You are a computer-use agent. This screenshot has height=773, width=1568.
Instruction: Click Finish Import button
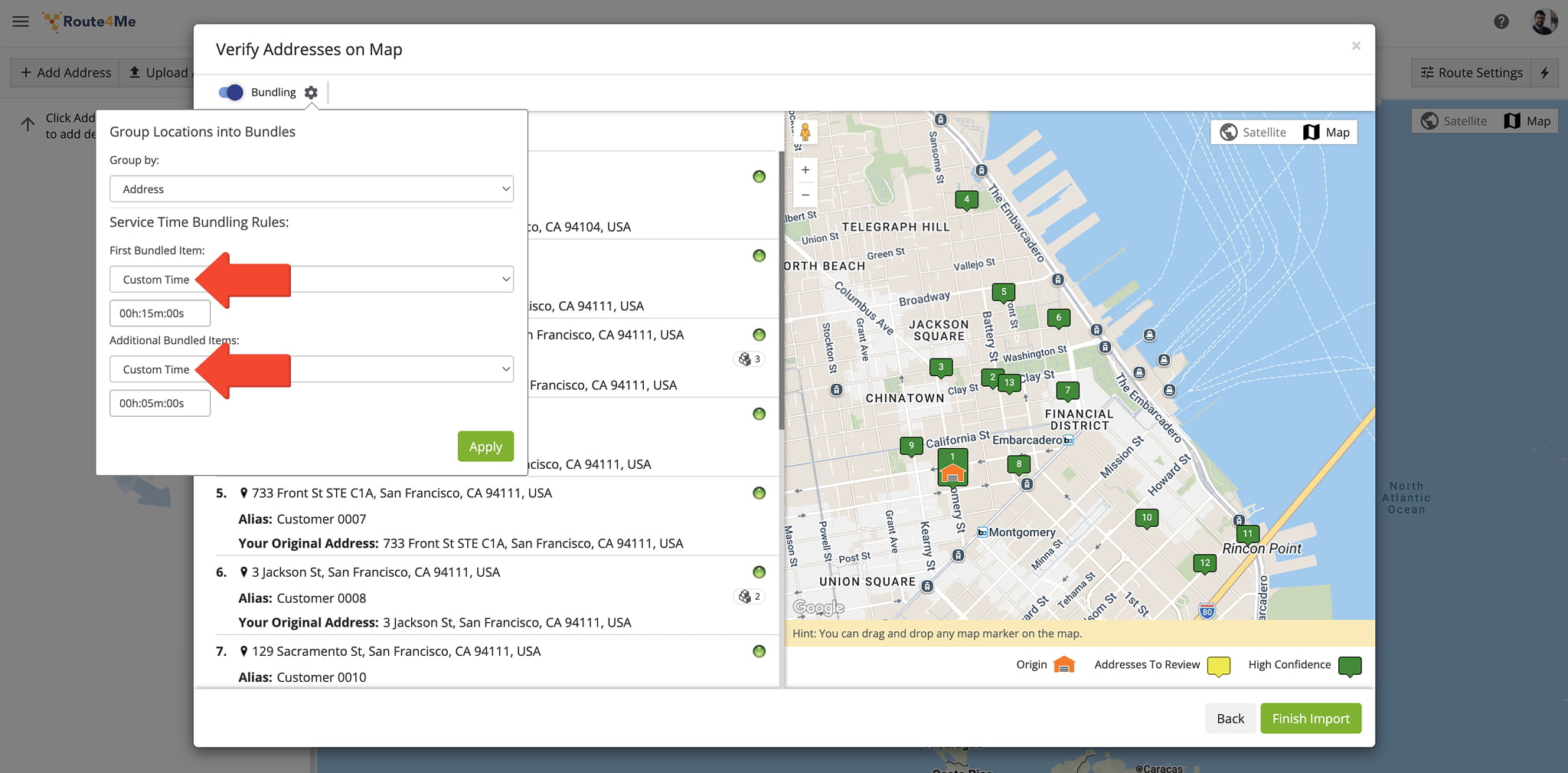click(1310, 719)
